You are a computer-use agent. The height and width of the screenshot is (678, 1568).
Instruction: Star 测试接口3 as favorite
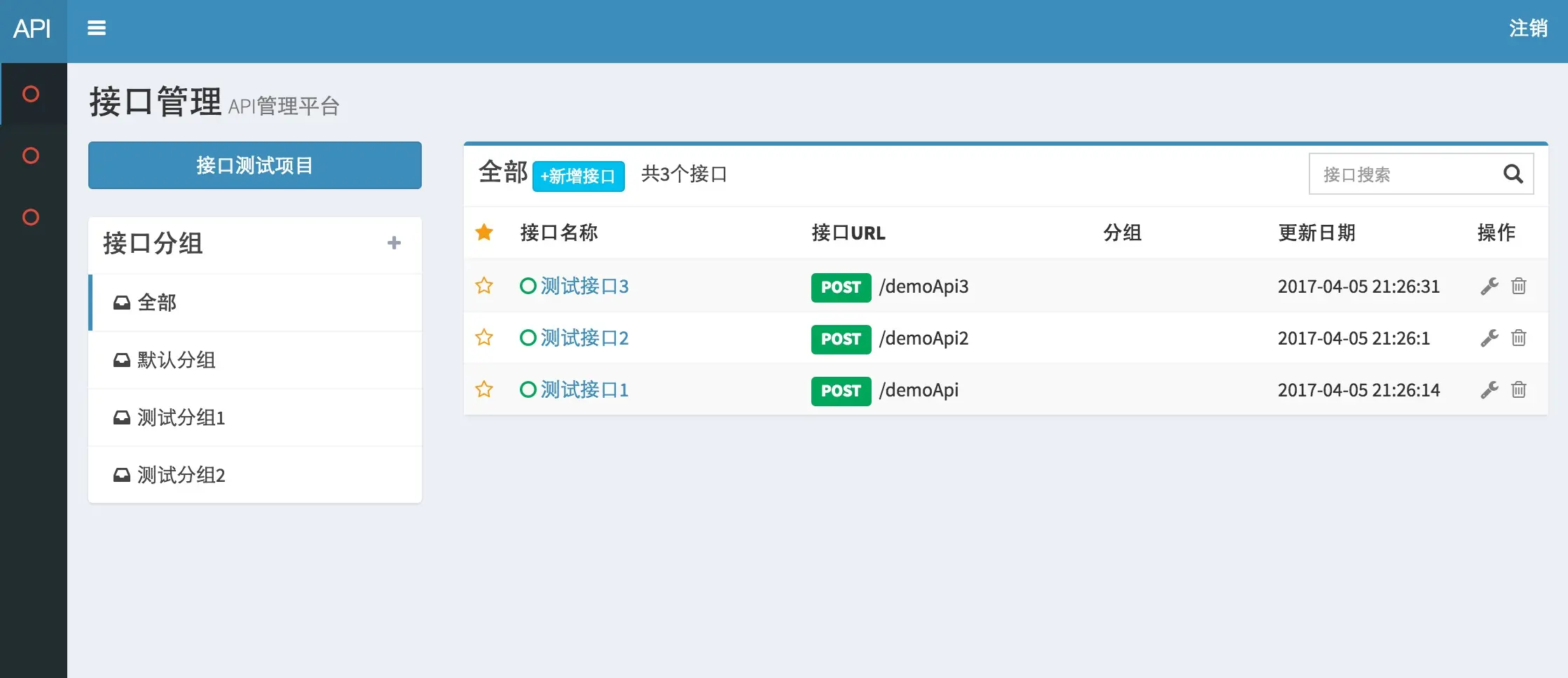[x=483, y=286]
